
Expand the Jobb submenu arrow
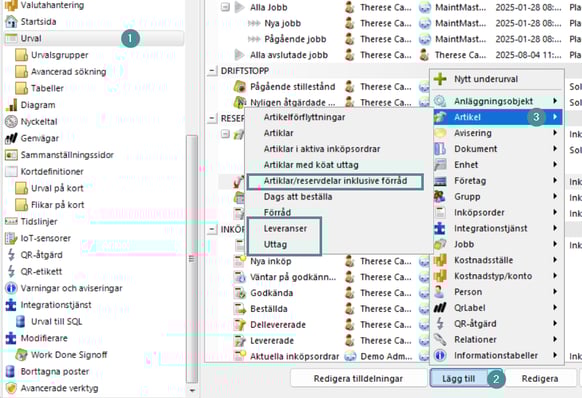coord(555,244)
